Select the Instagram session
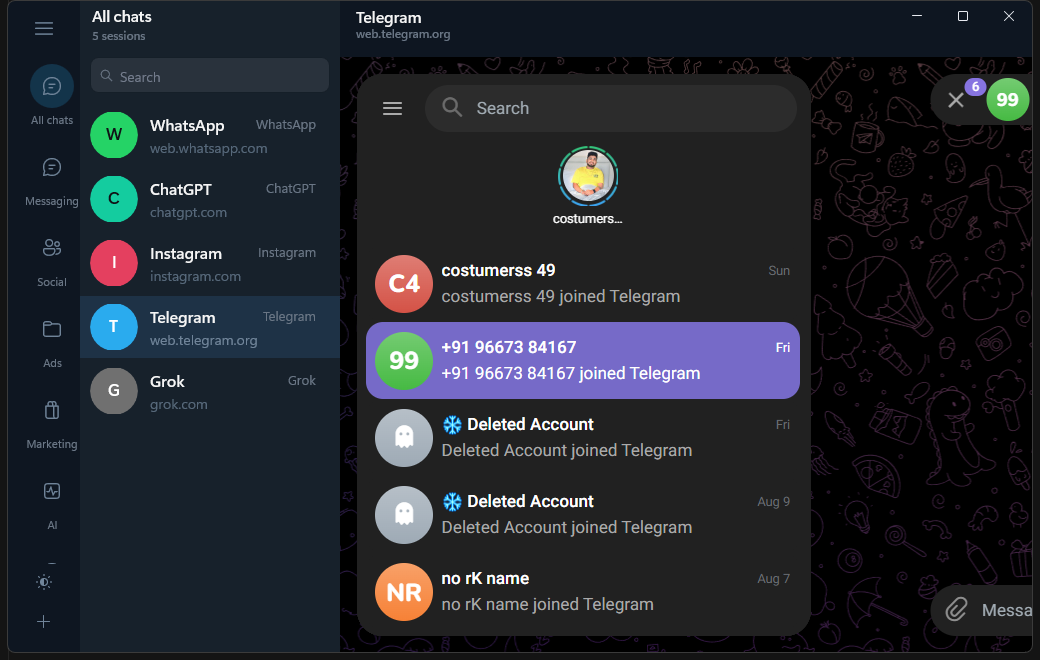This screenshot has height=660, width=1040. click(210, 263)
